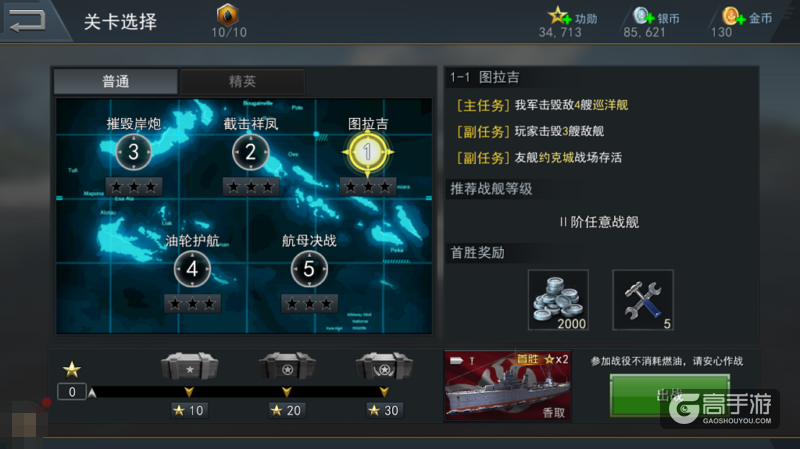Select stage 4 油轮护航 on the map
The width and height of the screenshot is (800, 449).
pyautogui.click(x=192, y=269)
